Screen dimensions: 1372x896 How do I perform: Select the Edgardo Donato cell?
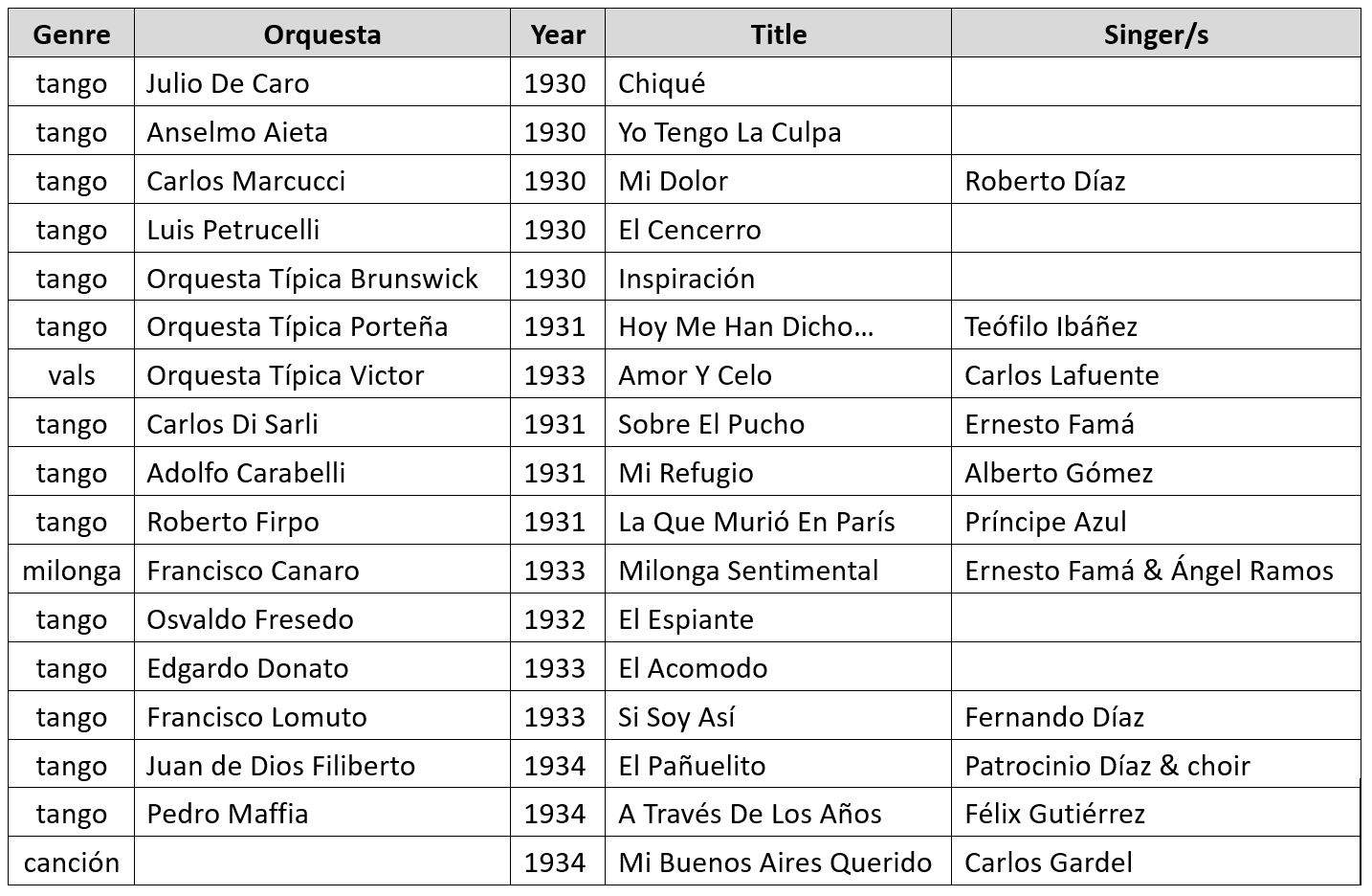click(248, 668)
